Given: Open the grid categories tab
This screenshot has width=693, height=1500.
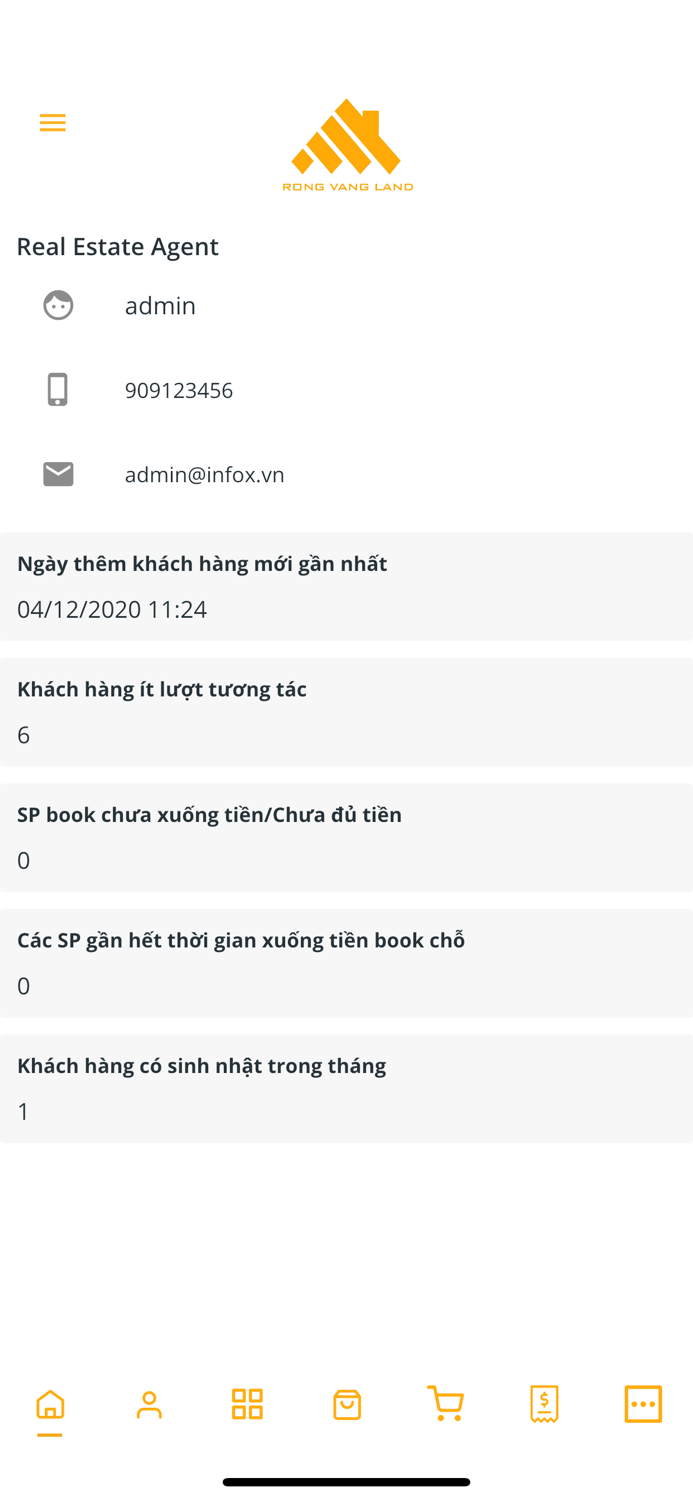Looking at the screenshot, I should click(x=248, y=1404).
